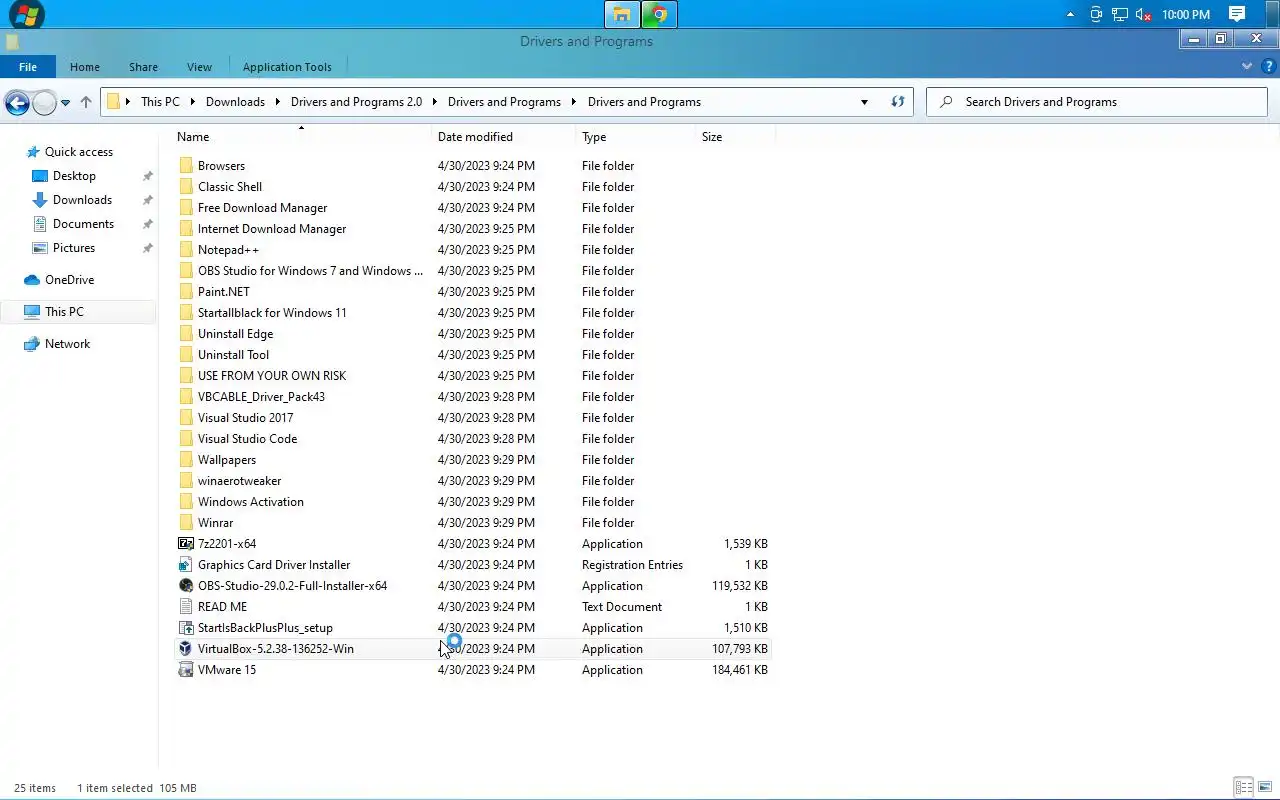Open the Share ribbon tab
The width and height of the screenshot is (1280, 800).
coord(143,67)
